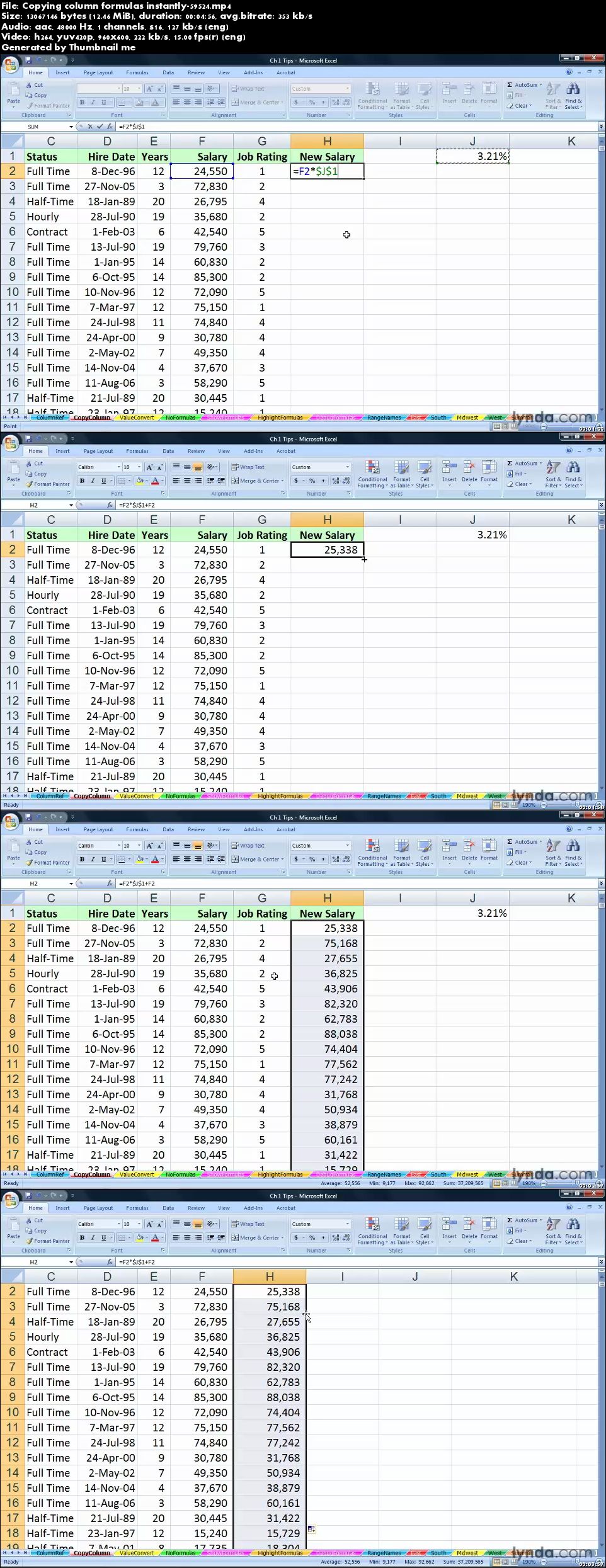This screenshot has width=606, height=1568.
Task: Click Sort & Filter in the second frame
Action: click(552, 474)
